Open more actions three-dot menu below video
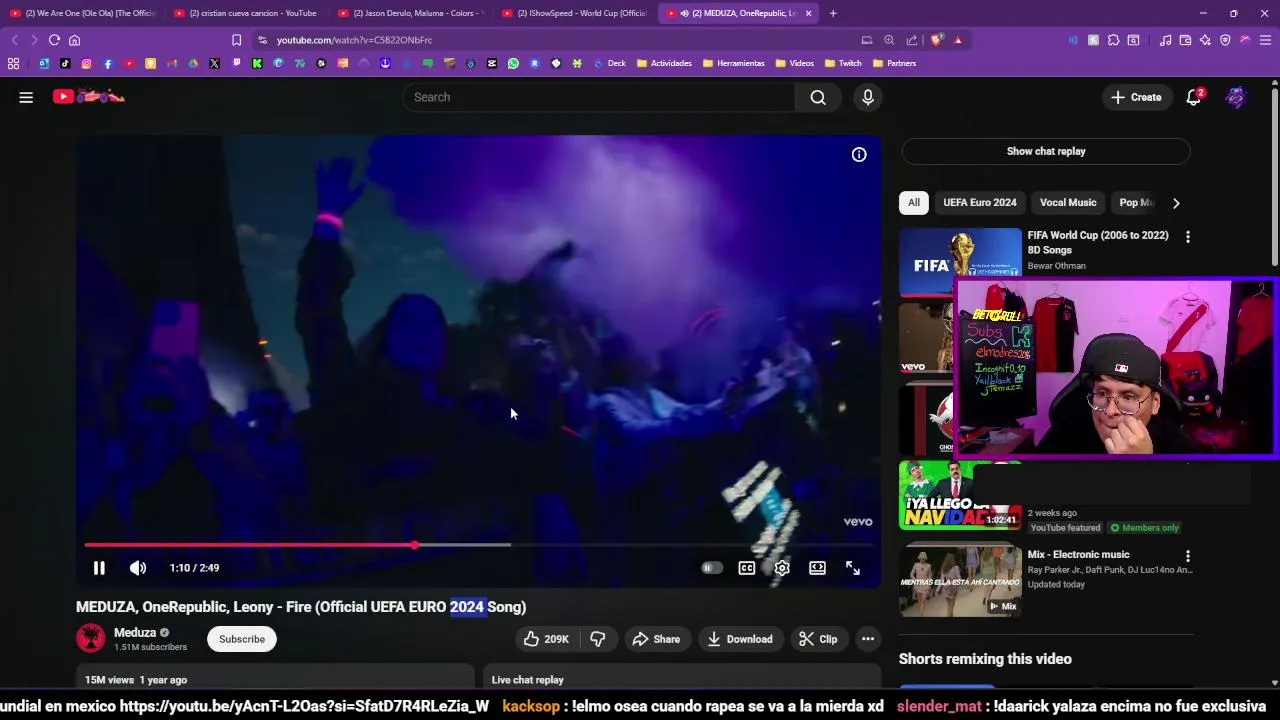This screenshot has width=1280, height=720. pyautogui.click(x=868, y=639)
